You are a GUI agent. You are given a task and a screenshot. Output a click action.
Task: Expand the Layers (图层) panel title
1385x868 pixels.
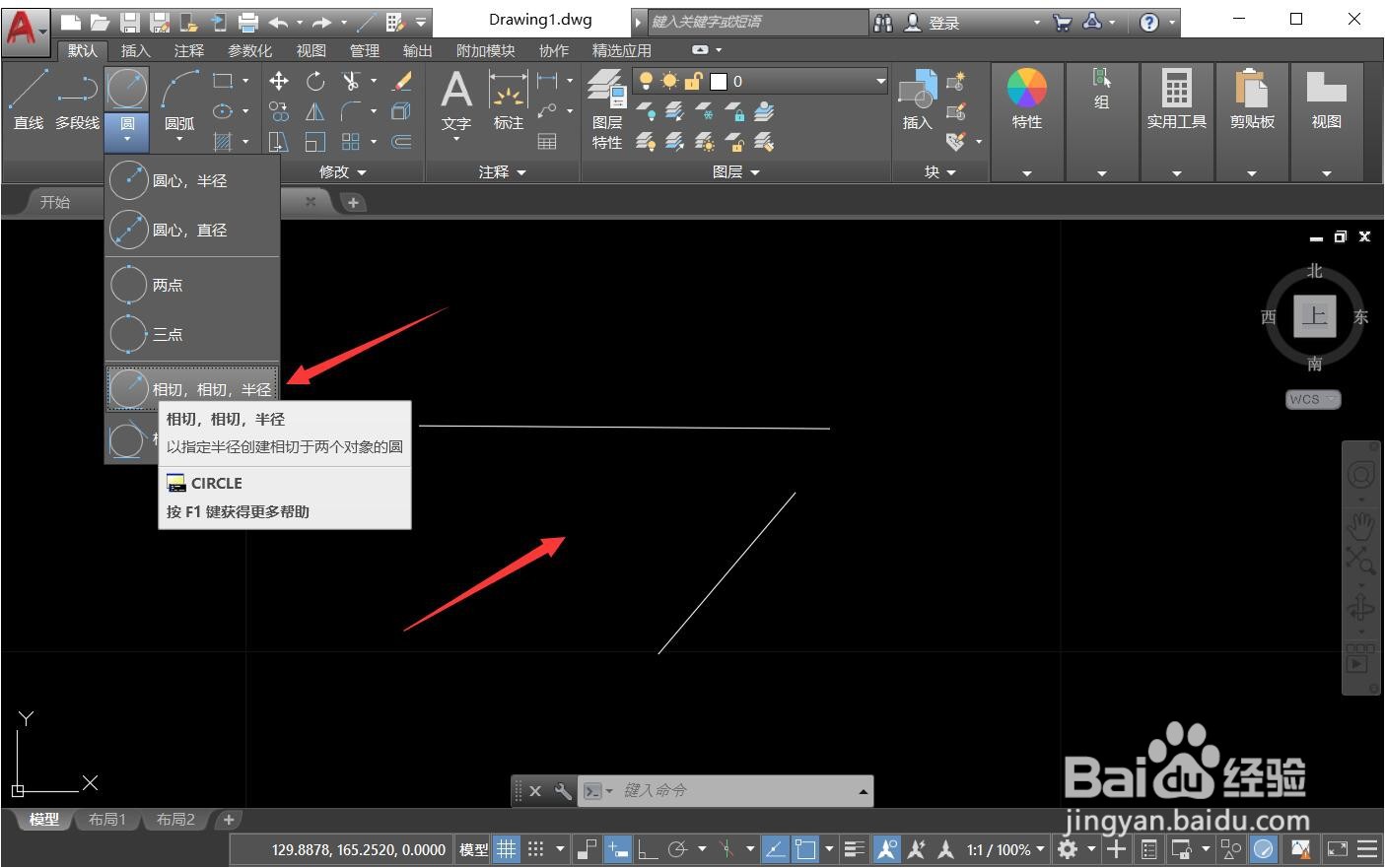[x=735, y=171]
